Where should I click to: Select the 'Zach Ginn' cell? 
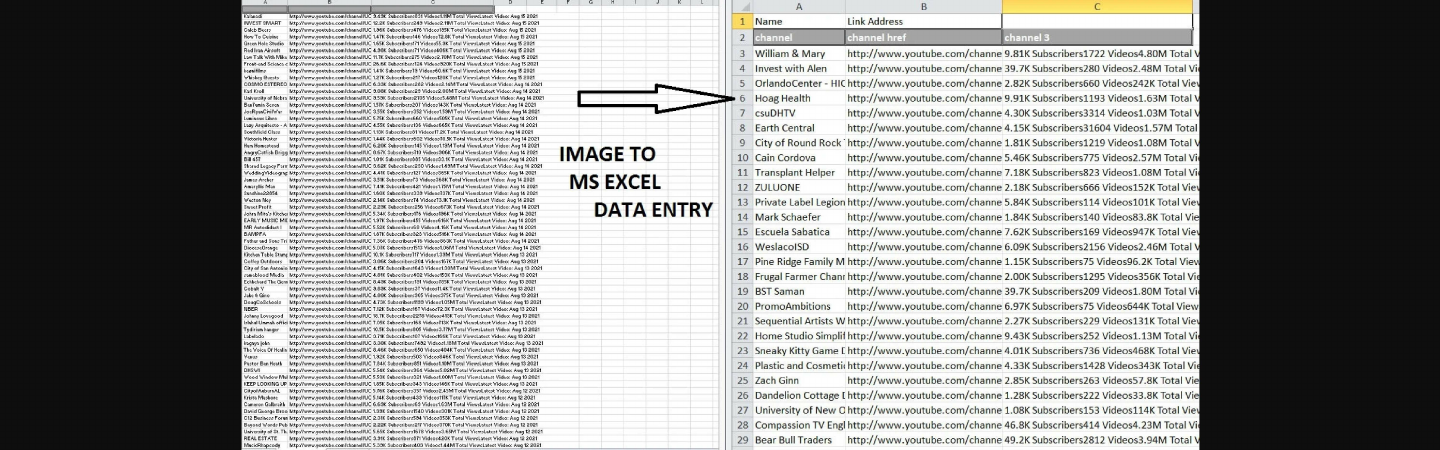[x=798, y=380]
